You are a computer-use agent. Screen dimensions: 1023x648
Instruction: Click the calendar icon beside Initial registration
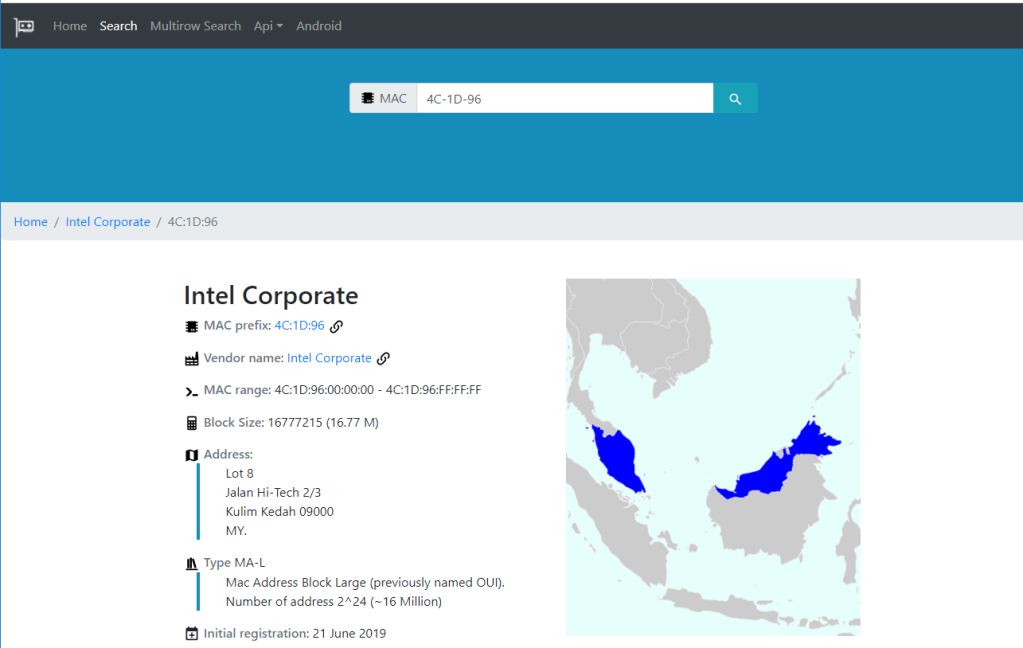click(x=192, y=633)
